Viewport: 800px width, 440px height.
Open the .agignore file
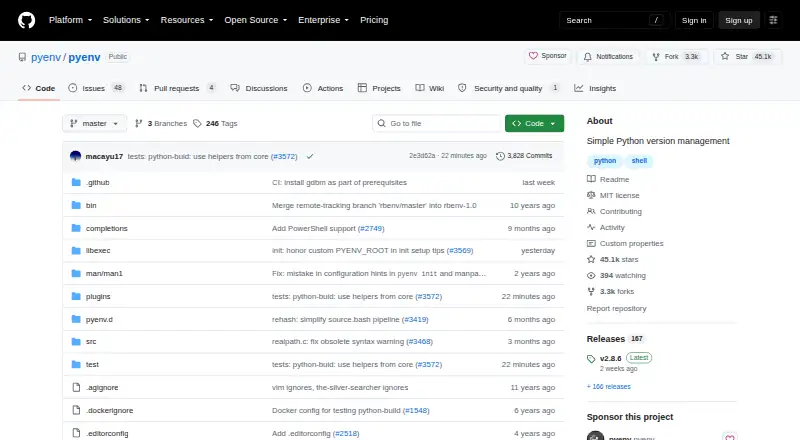(x=102, y=387)
